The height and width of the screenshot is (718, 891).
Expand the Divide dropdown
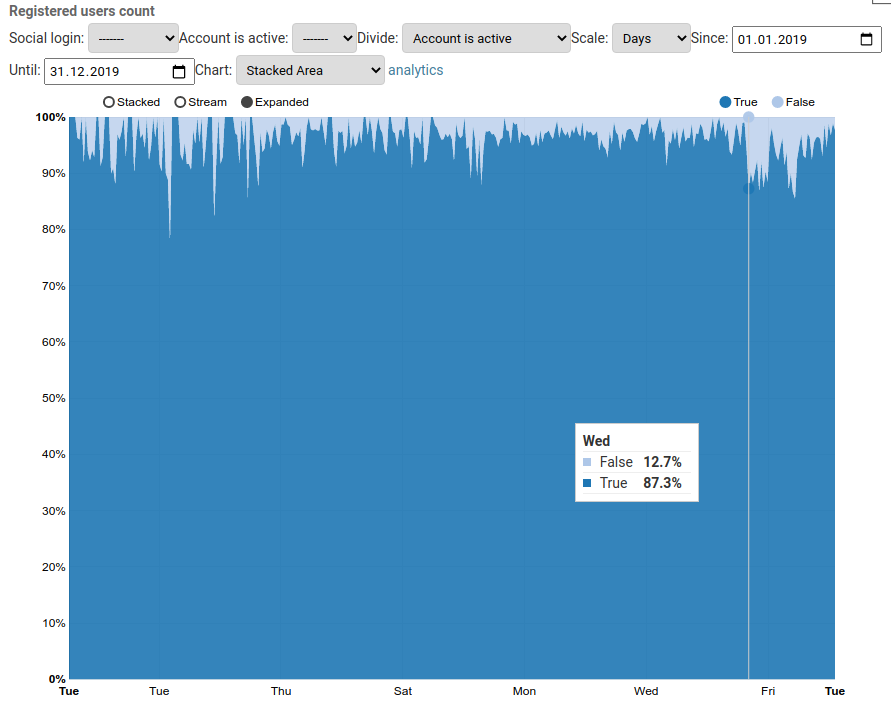point(486,39)
